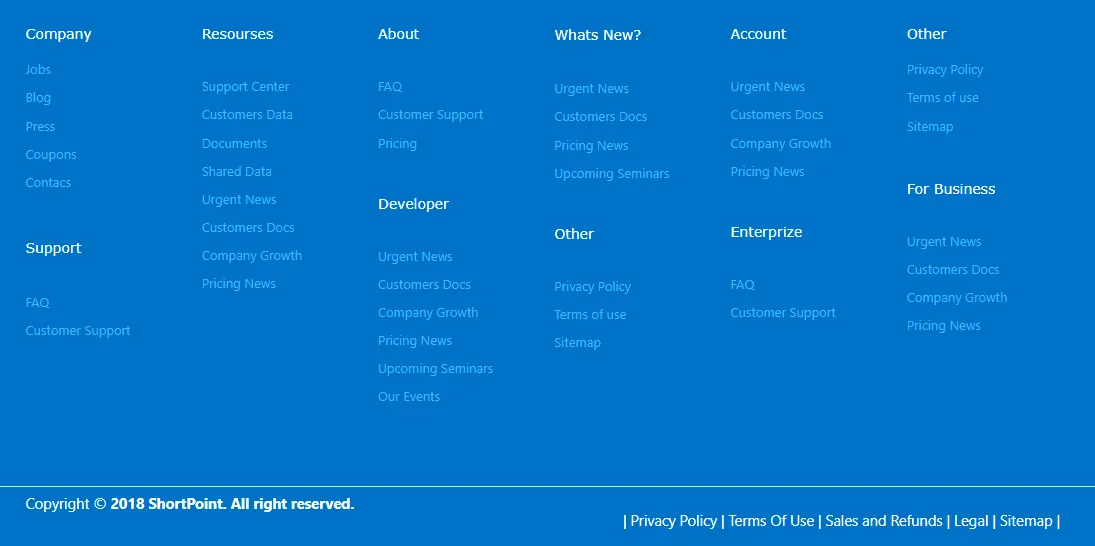The width and height of the screenshot is (1095, 546).
Task: Click Documents in the Resourses column
Action: pos(234,143)
